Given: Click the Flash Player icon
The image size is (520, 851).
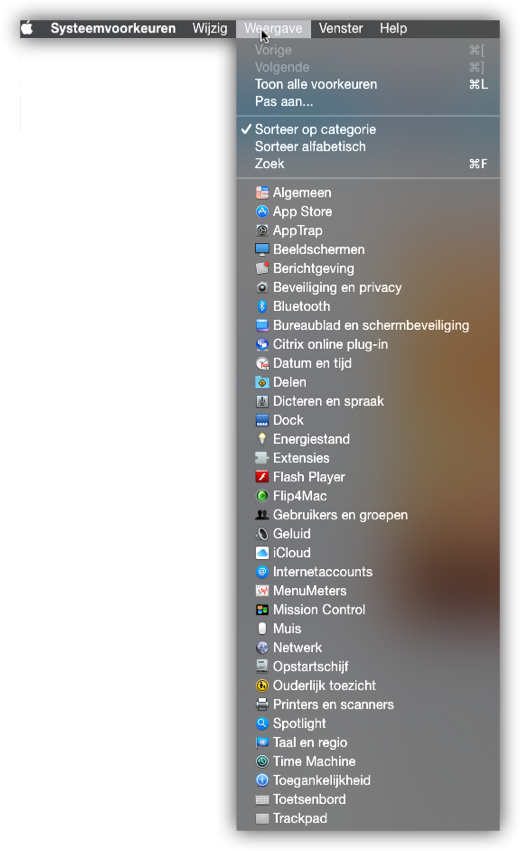Looking at the screenshot, I should (x=262, y=477).
